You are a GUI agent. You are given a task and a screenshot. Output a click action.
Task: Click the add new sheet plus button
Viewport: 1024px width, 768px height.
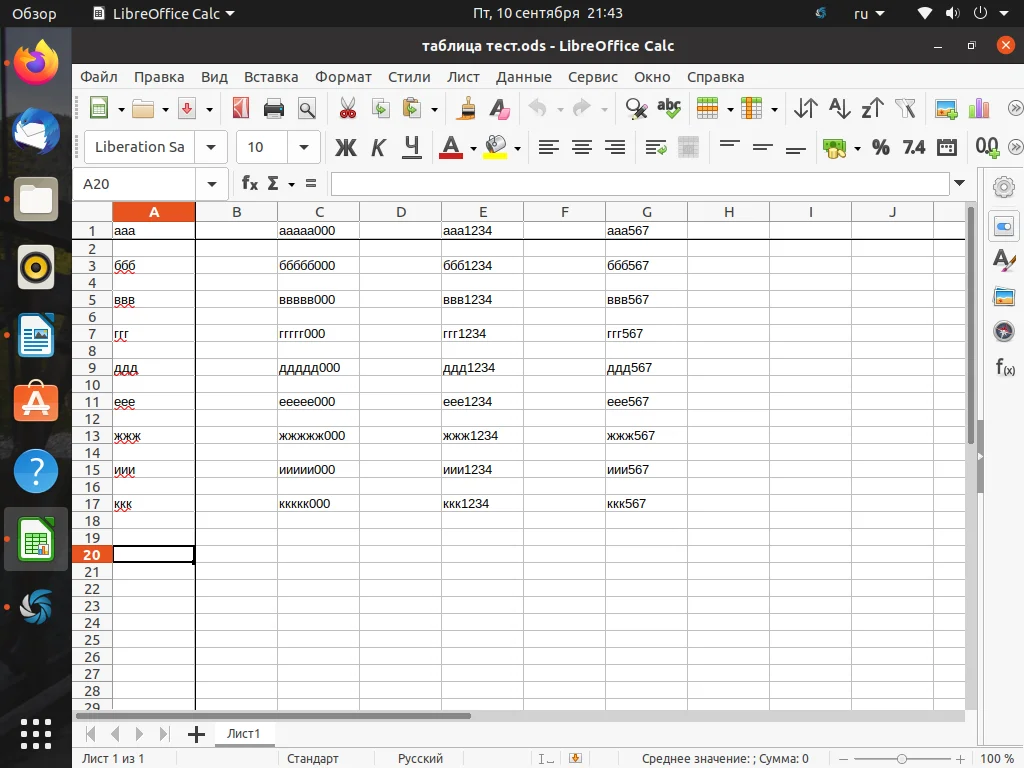(196, 734)
